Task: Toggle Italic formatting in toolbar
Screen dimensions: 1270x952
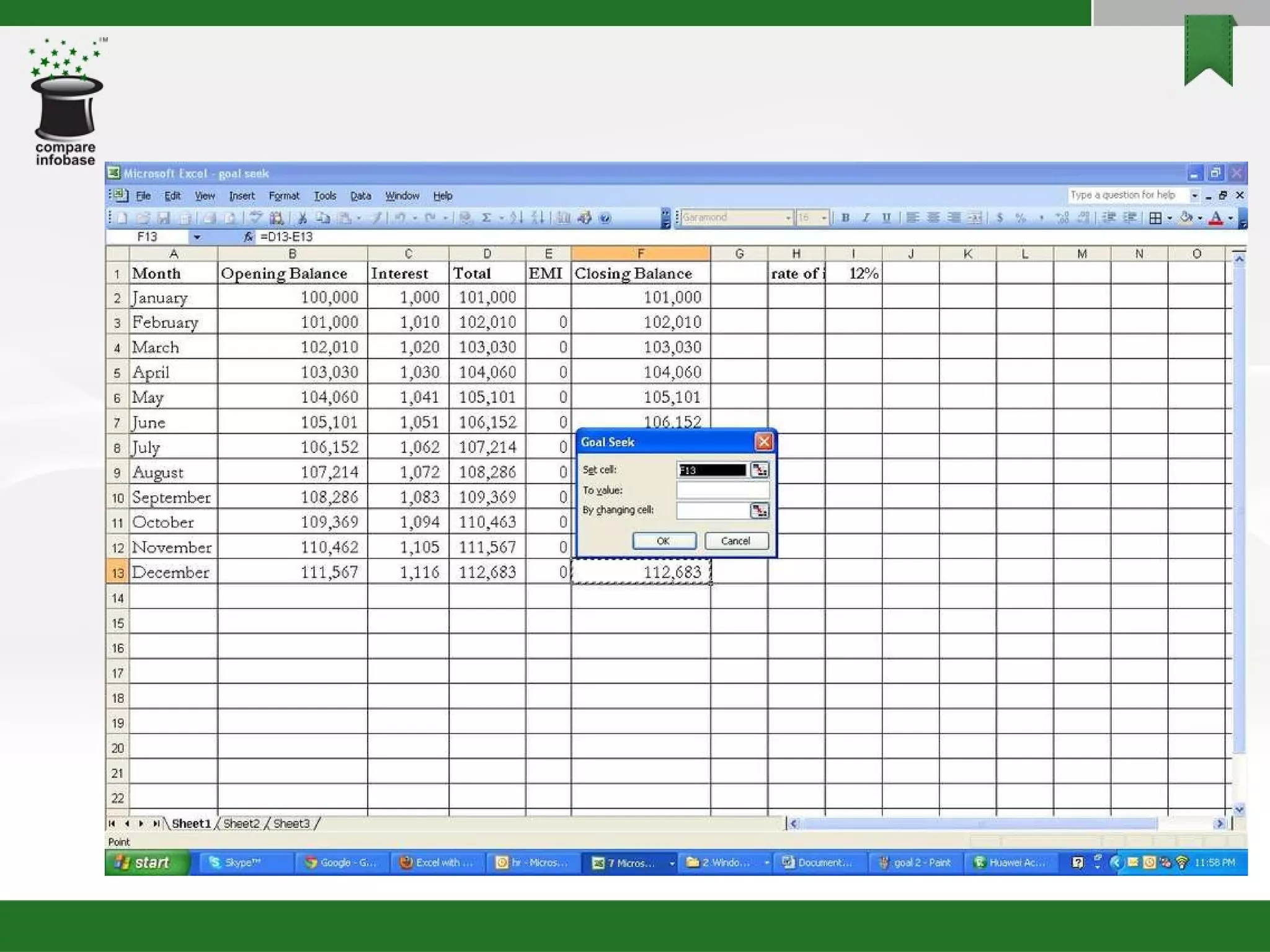Action: coord(866,218)
